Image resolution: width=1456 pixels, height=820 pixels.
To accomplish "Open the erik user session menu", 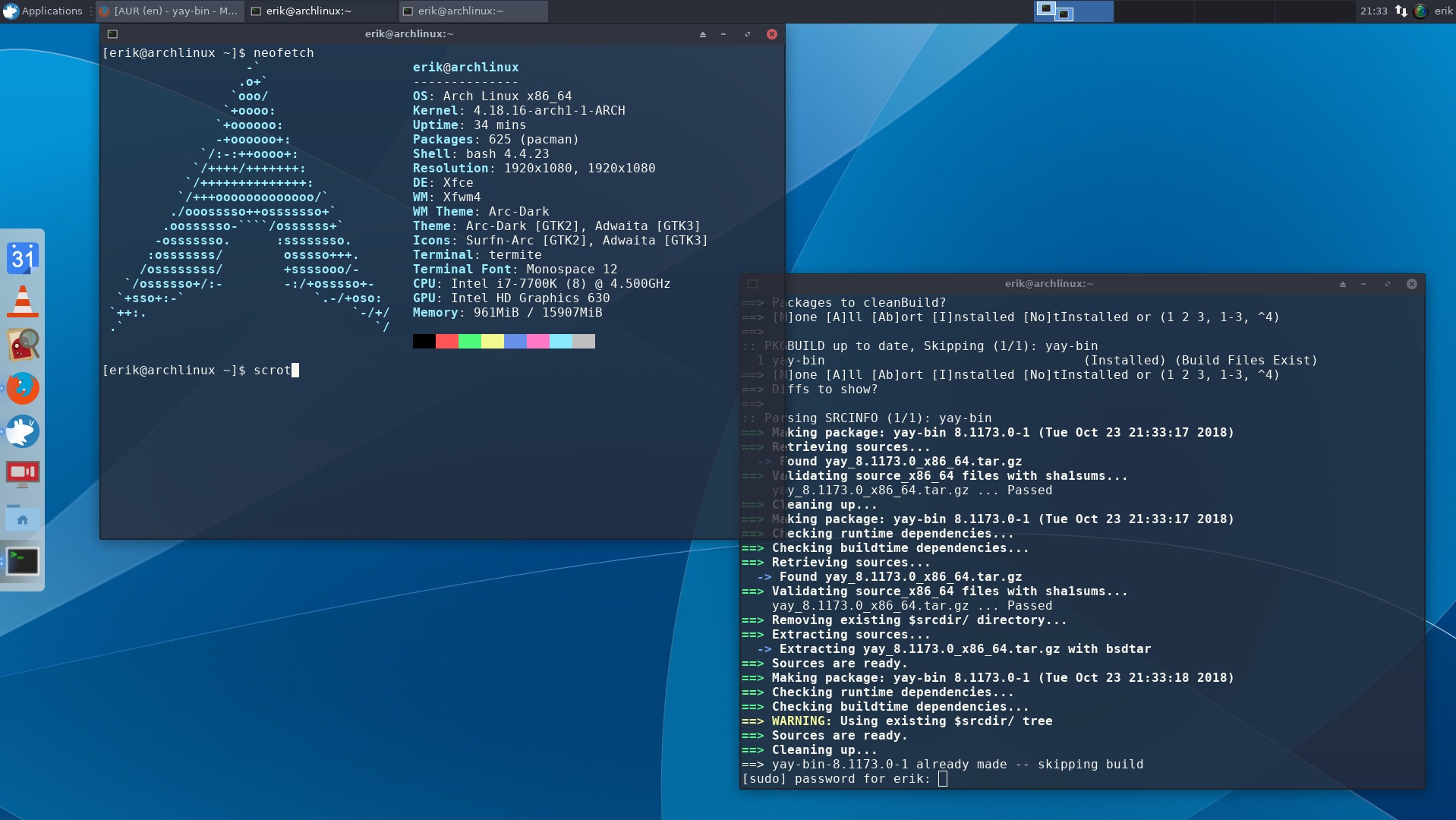I will 1443,11.
